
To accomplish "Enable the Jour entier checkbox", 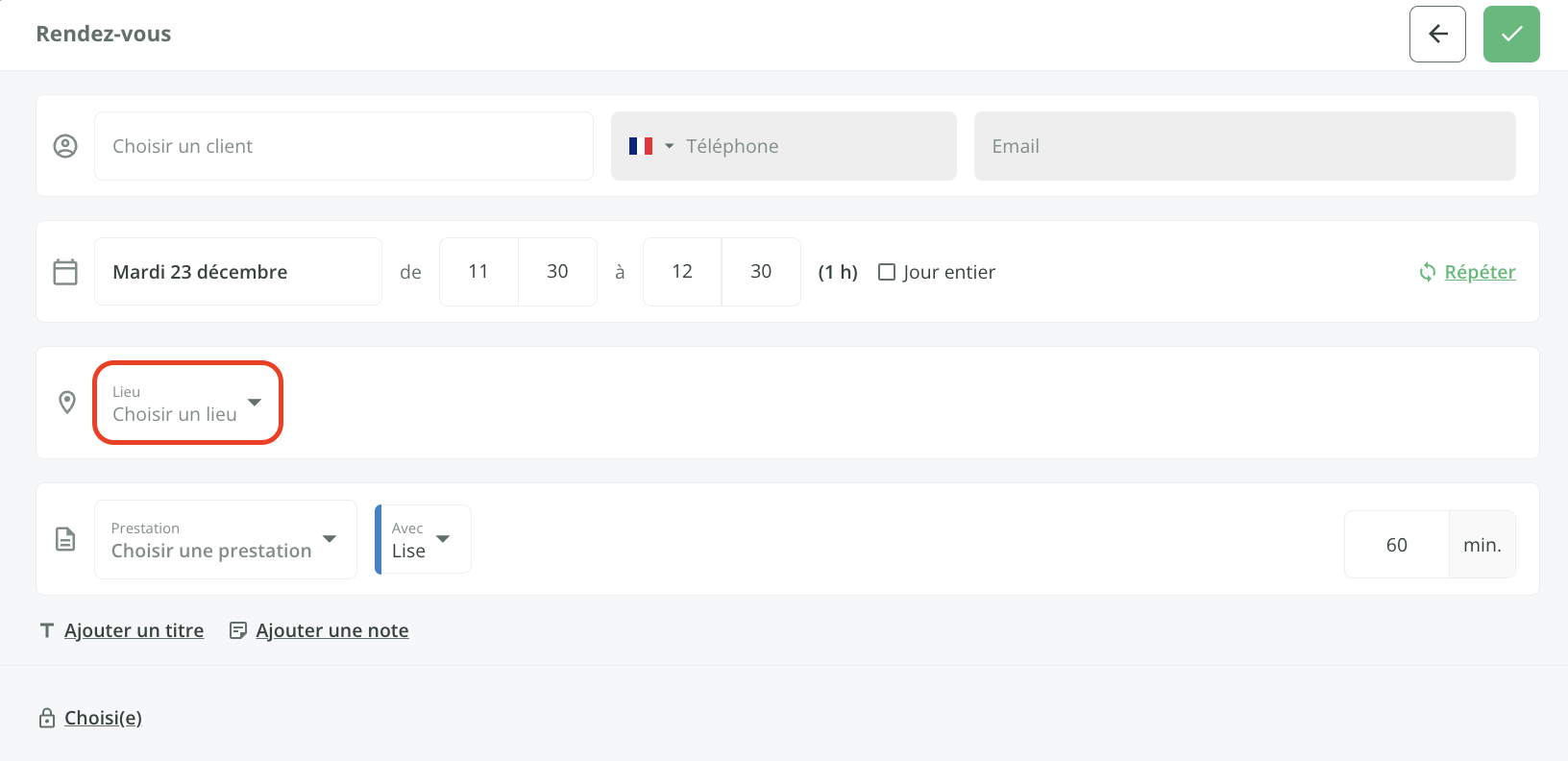I will pos(887,272).
